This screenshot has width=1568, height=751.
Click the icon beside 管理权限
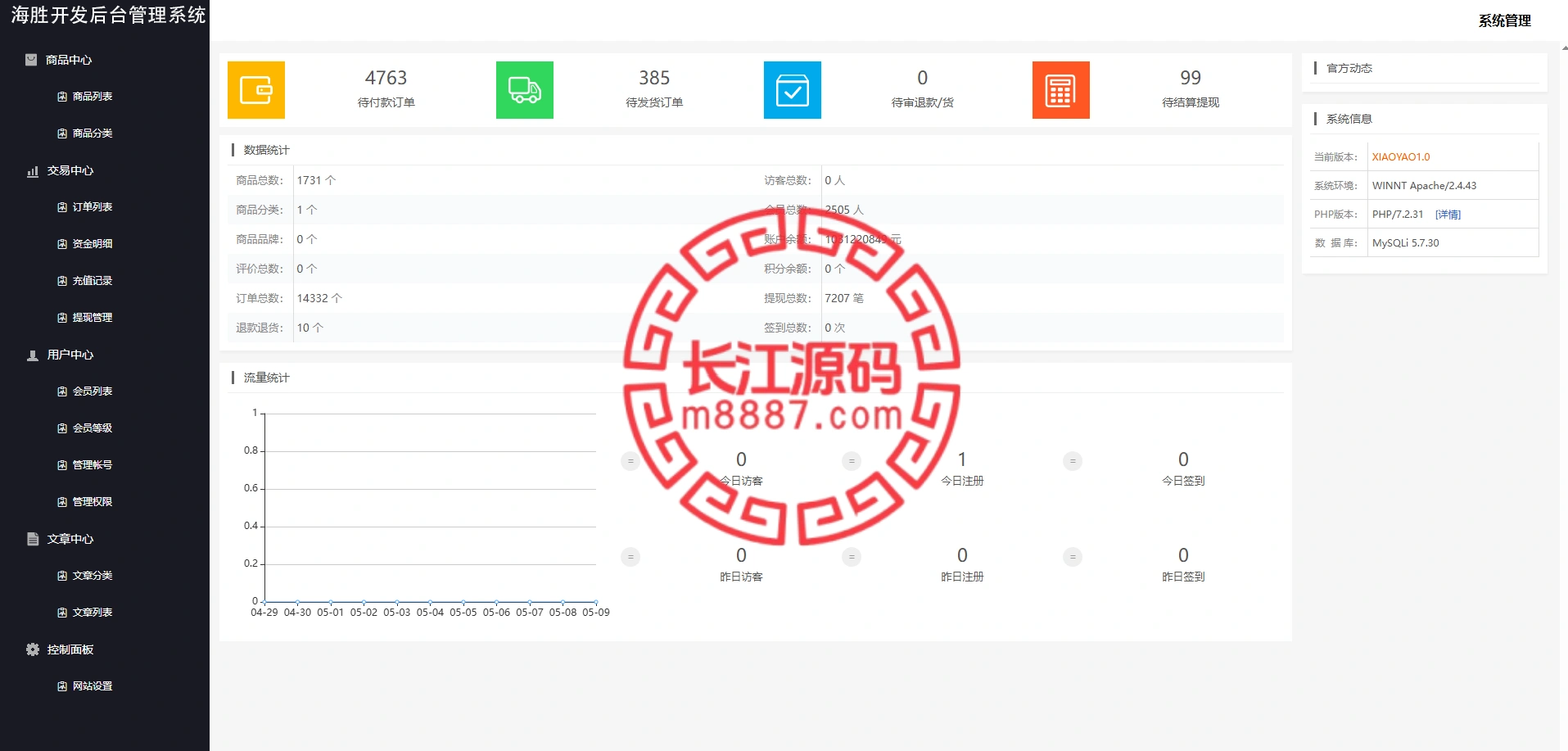point(62,502)
